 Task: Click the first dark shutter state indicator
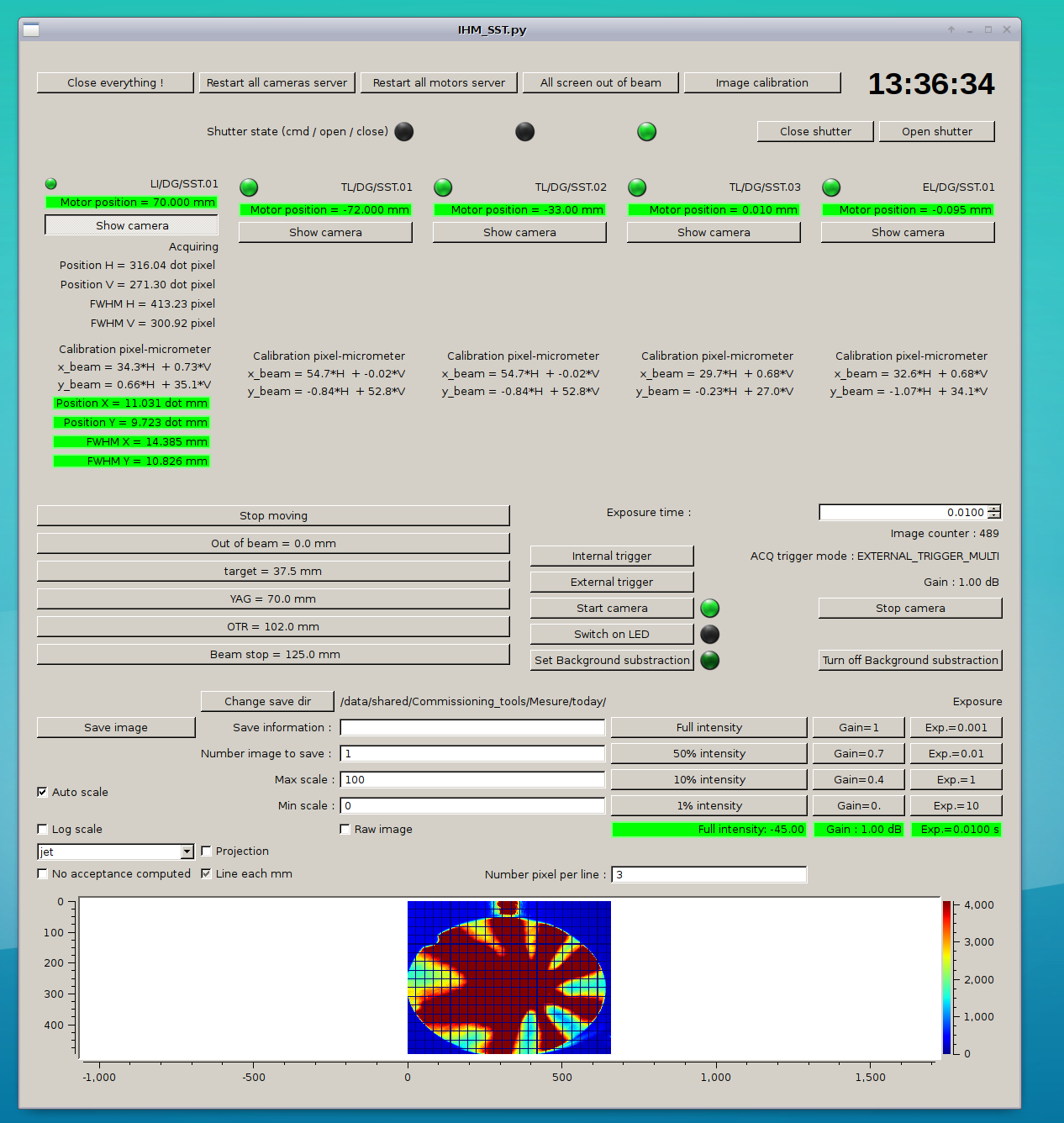tap(404, 132)
